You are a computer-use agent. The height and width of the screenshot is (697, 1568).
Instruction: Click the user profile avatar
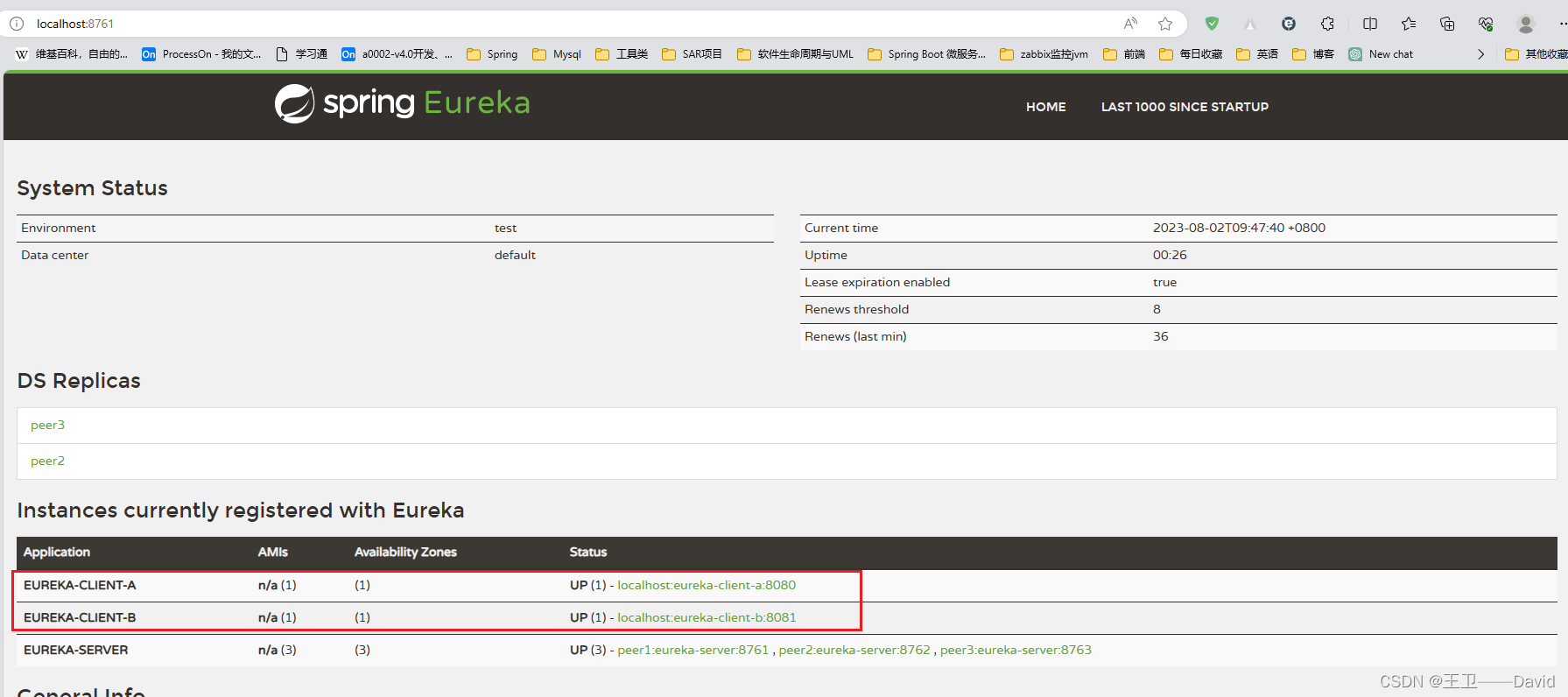tap(1526, 24)
